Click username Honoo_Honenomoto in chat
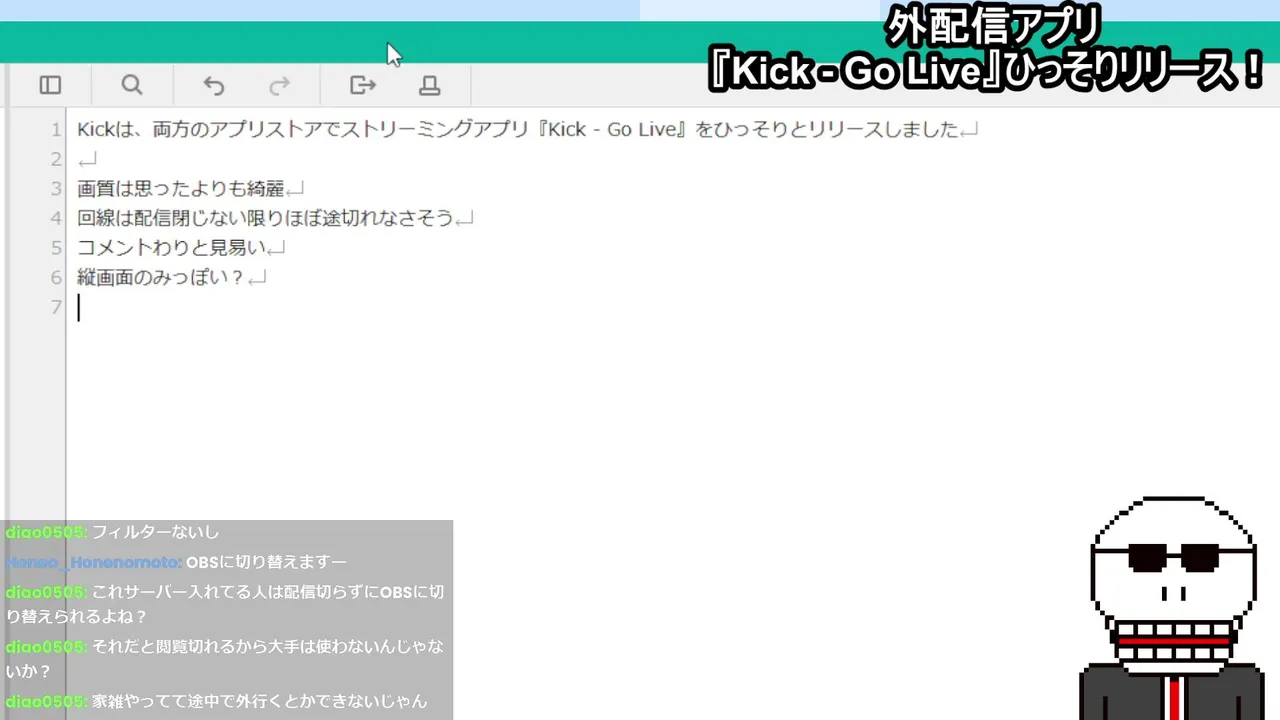The height and width of the screenshot is (720, 1280). [x=93, y=562]
